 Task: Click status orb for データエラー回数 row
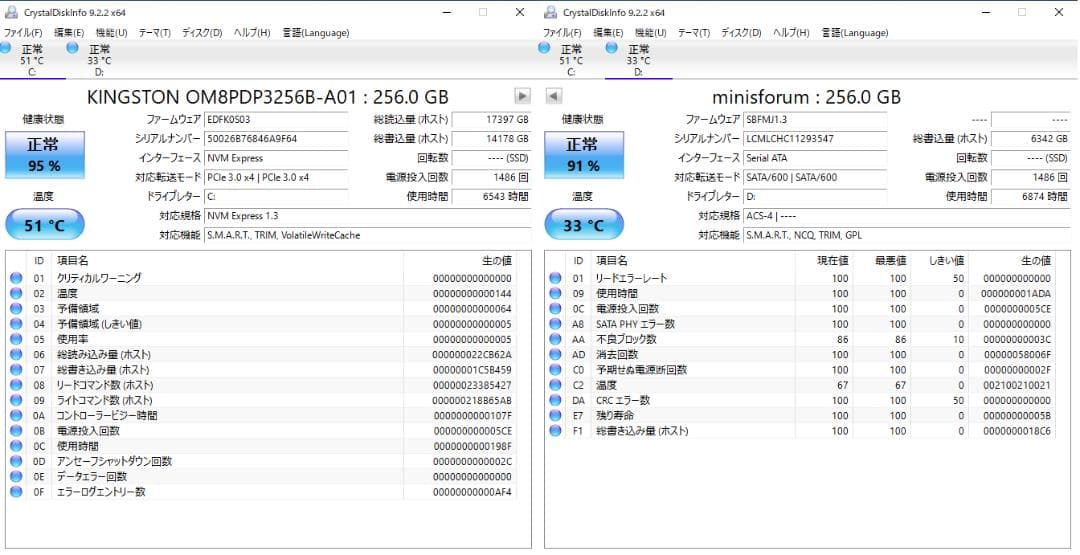[x=16, y=477]
